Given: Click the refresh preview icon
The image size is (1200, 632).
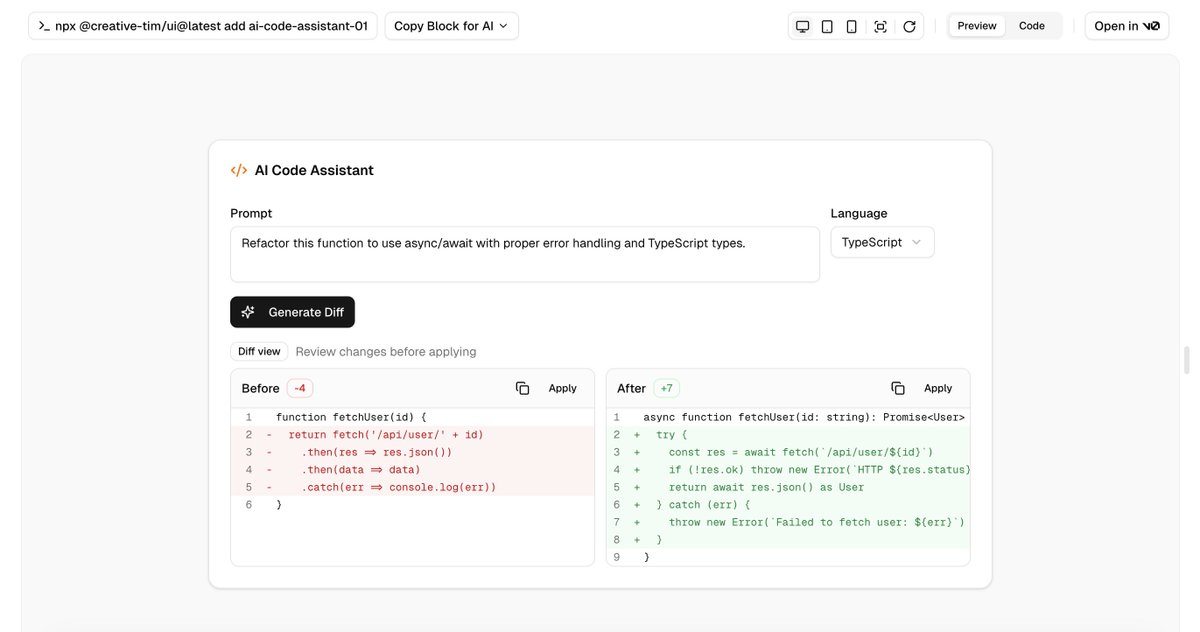Looking at the screenshot, I should [x=909, y=26].
